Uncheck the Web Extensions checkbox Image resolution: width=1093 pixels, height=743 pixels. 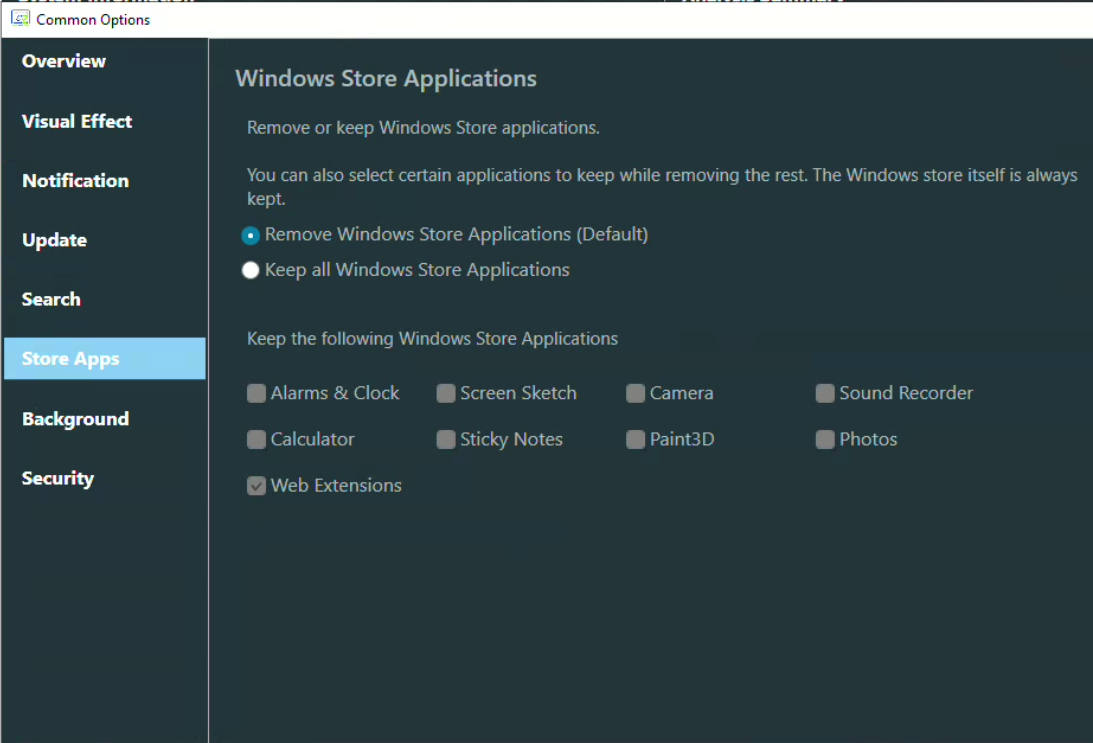(257, 486)
